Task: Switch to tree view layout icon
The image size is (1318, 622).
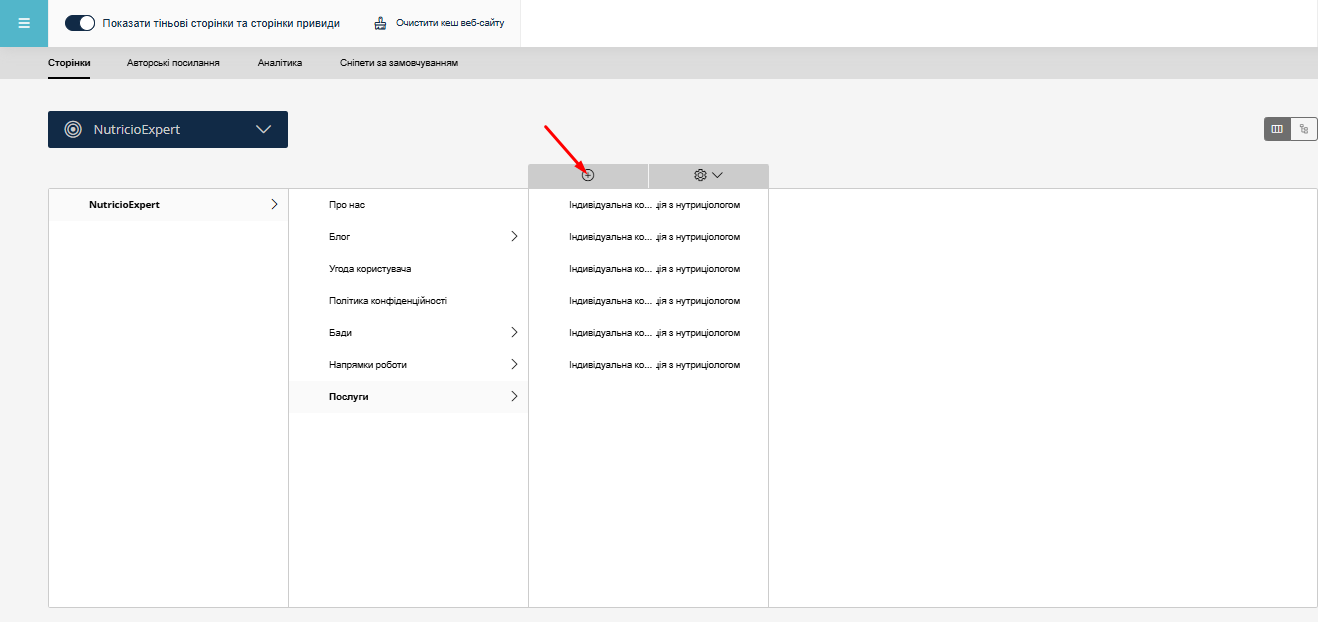Action: click(1303, 129)
